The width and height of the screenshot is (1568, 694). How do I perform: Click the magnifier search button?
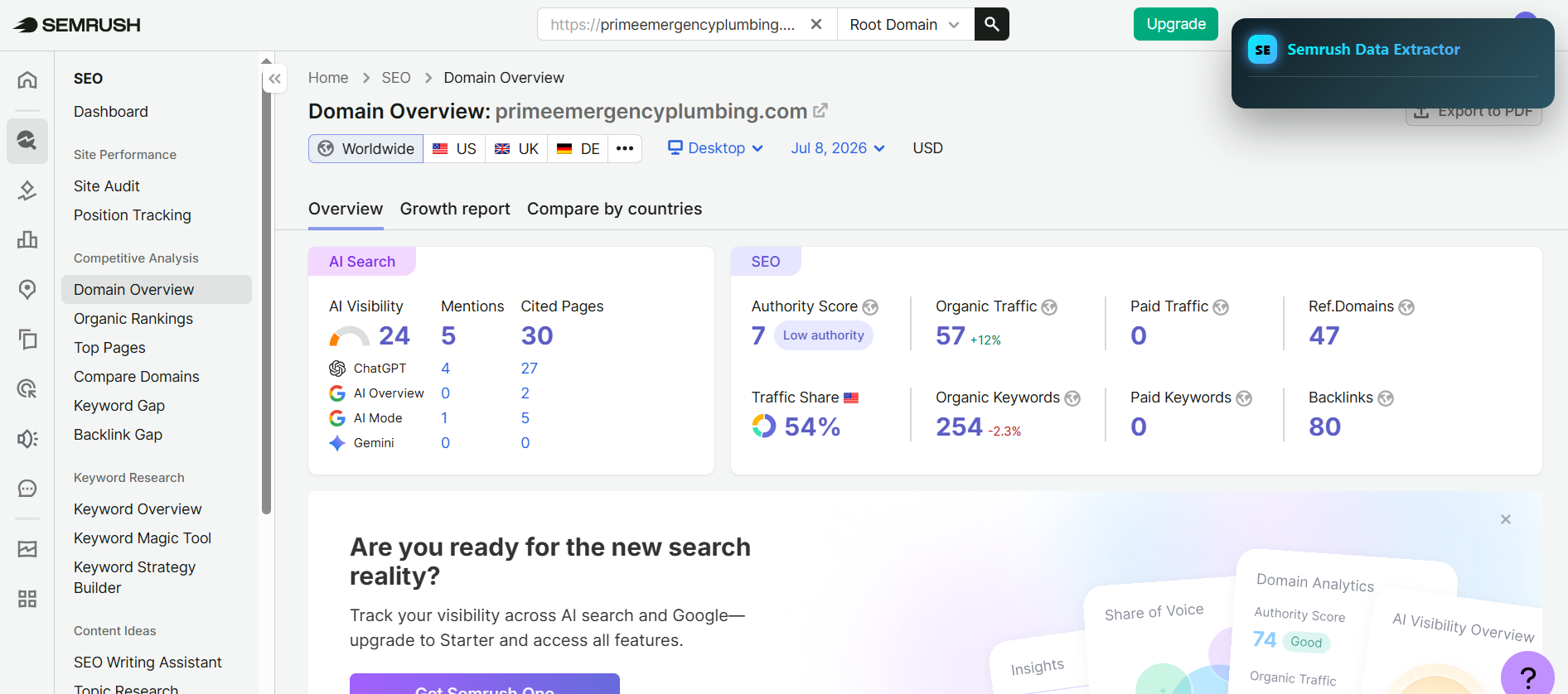pyautogui.click(x=991, y=24)
